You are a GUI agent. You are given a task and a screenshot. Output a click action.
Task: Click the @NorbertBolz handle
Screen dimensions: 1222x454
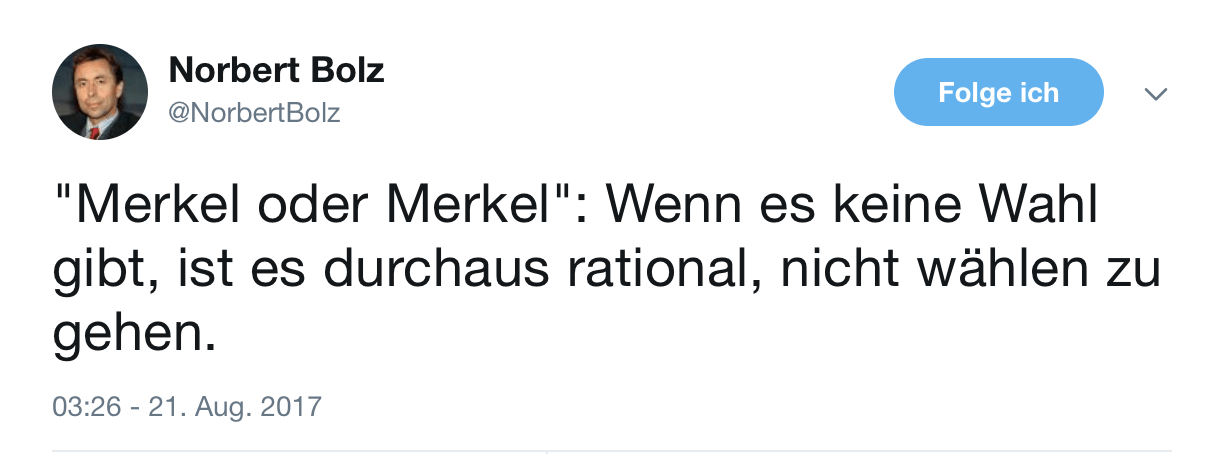tap(255, 113)
